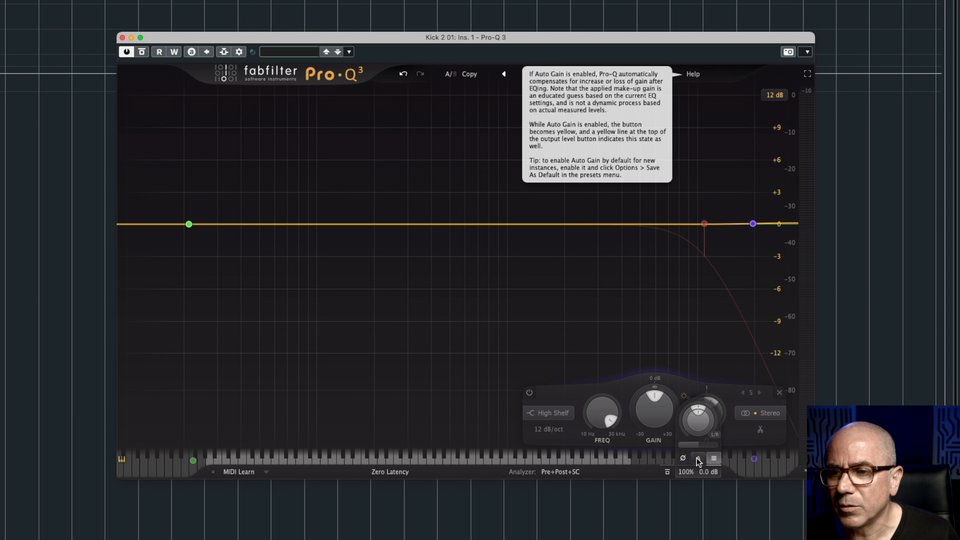Toggle the A/B state switch
960x540 pixels.
coord(450,74)
